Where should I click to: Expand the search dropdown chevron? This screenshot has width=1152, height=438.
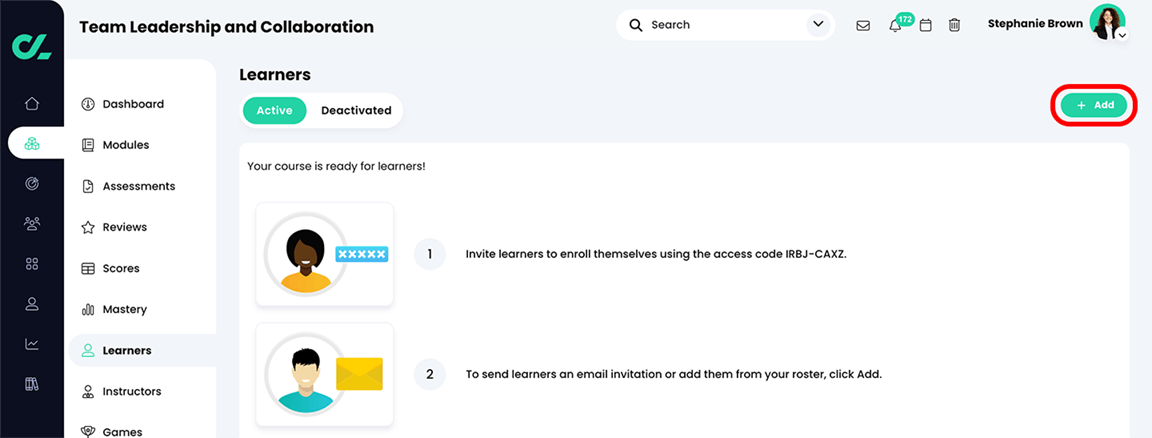click(818, 24)
